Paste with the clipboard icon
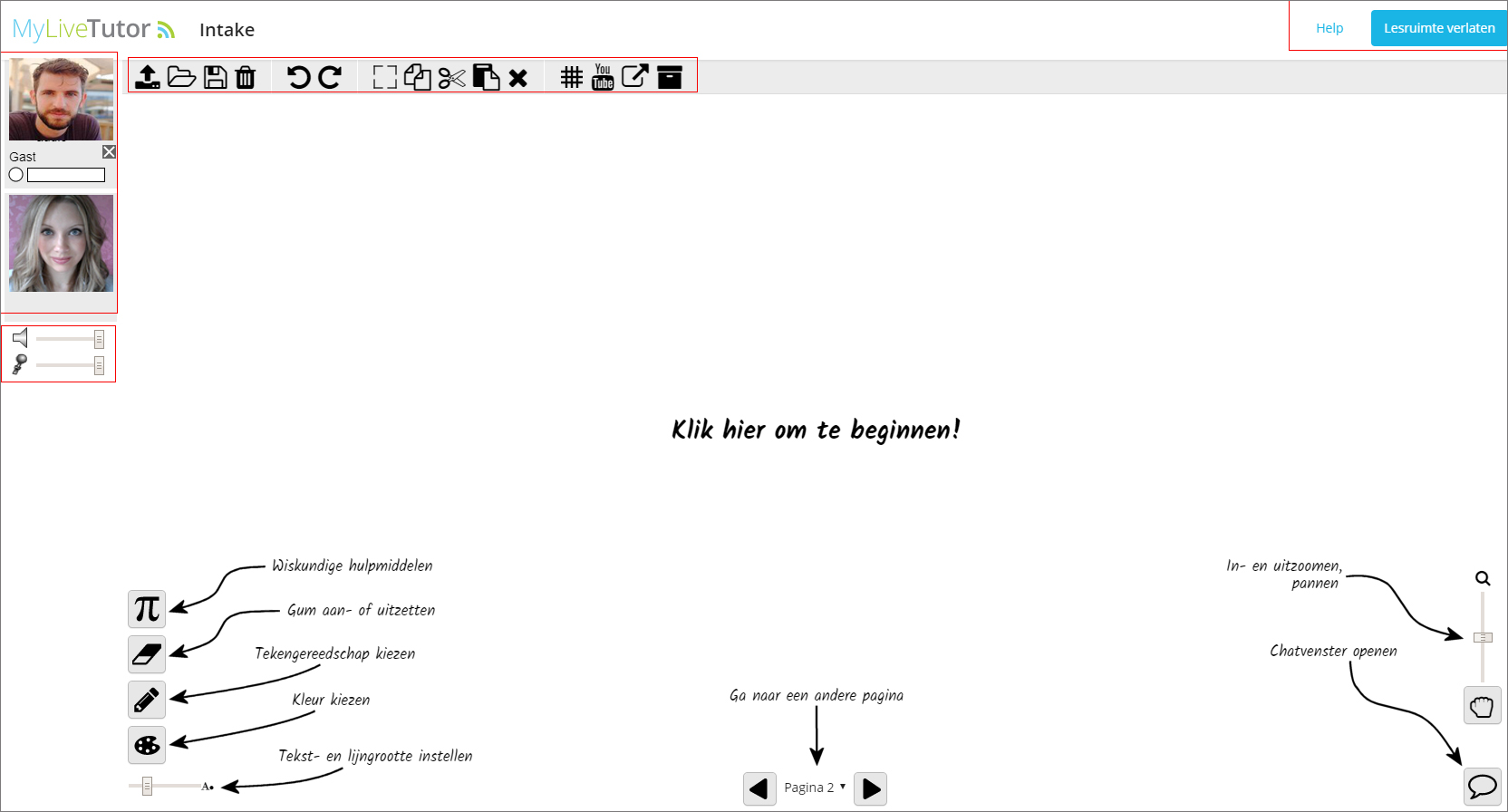Viewport: 1508px width, 812px height. click(486, 77)
